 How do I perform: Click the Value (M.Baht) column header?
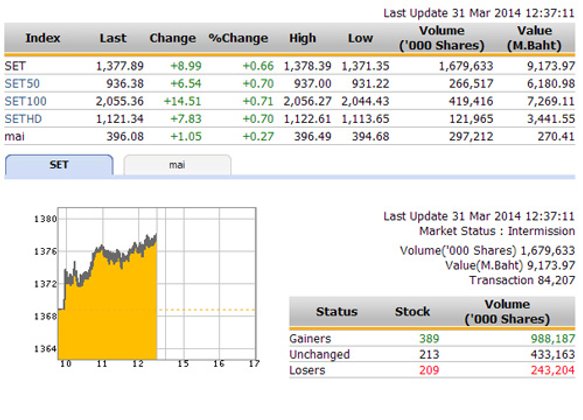pyautogui.click(x=535, y=38)
